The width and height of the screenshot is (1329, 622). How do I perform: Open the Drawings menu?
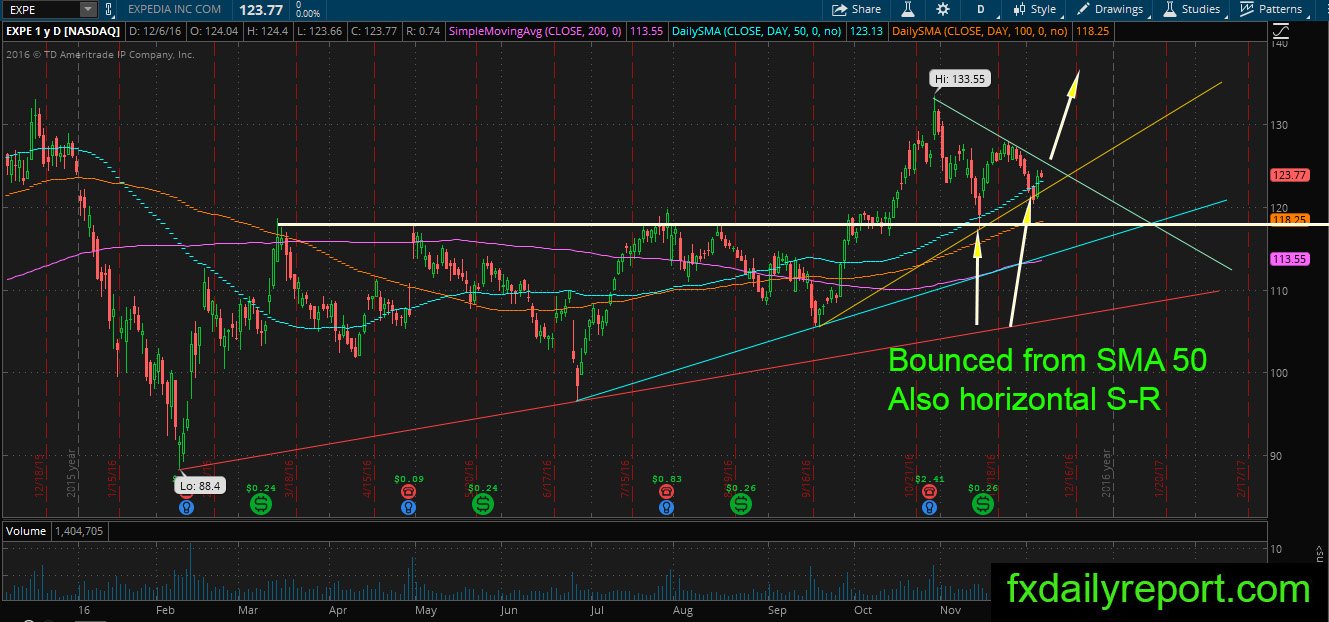point(1109,9)
